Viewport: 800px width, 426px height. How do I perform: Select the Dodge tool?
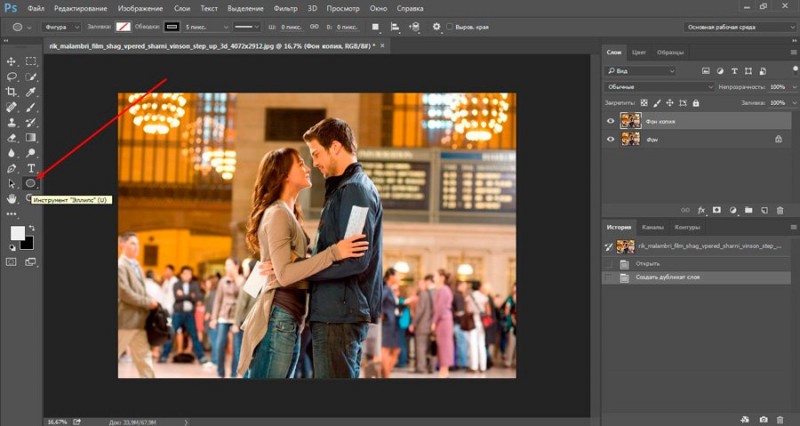(31, 153)
